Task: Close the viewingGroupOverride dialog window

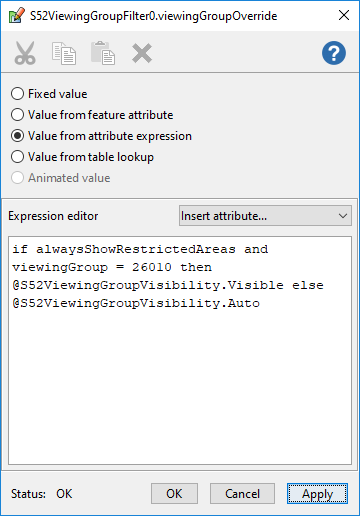Action: pyautogui.click(x=344, y=15)
